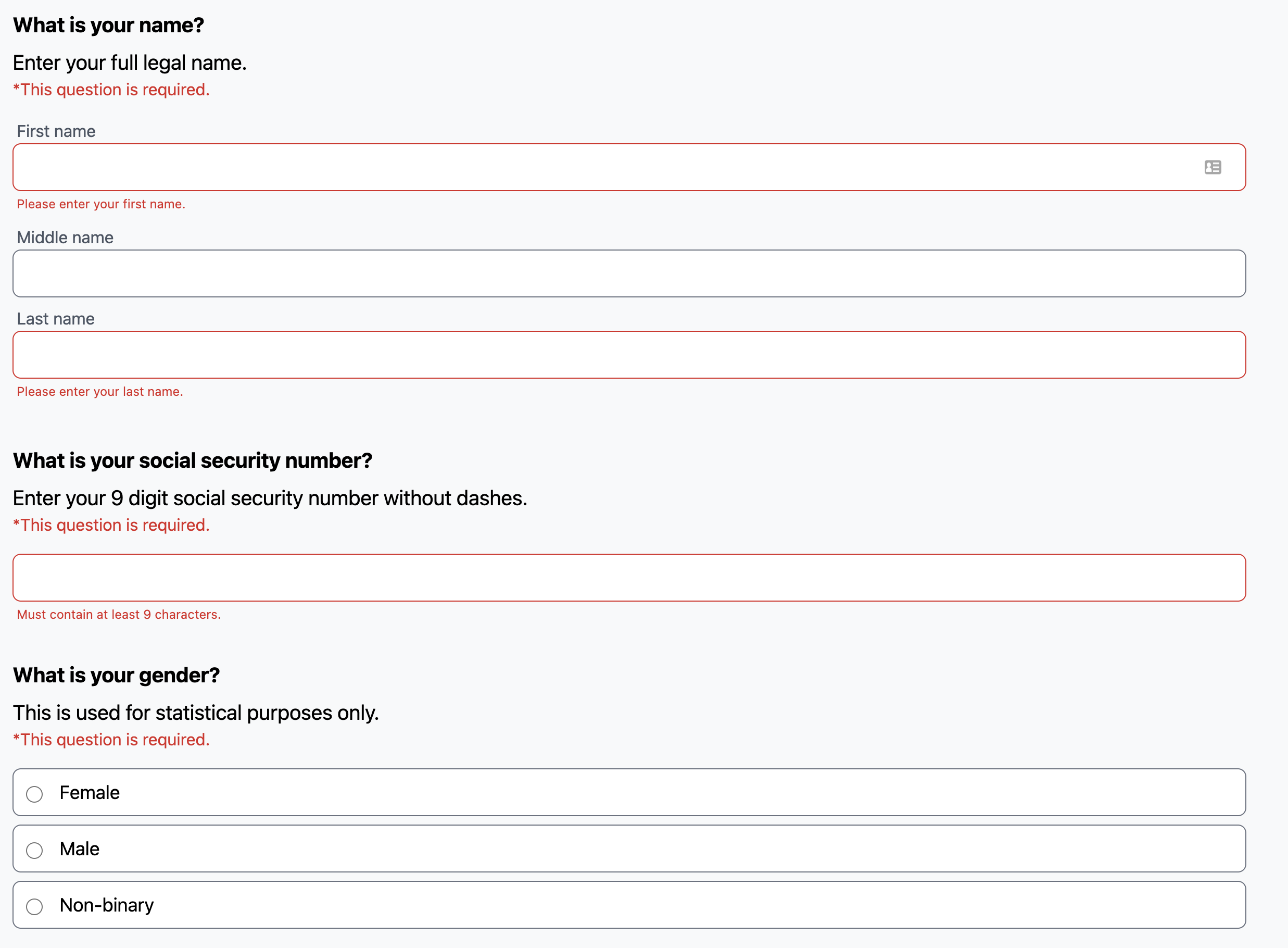Click the 'This question is required' text under name
1288x948 pixels.
point(111,90)
